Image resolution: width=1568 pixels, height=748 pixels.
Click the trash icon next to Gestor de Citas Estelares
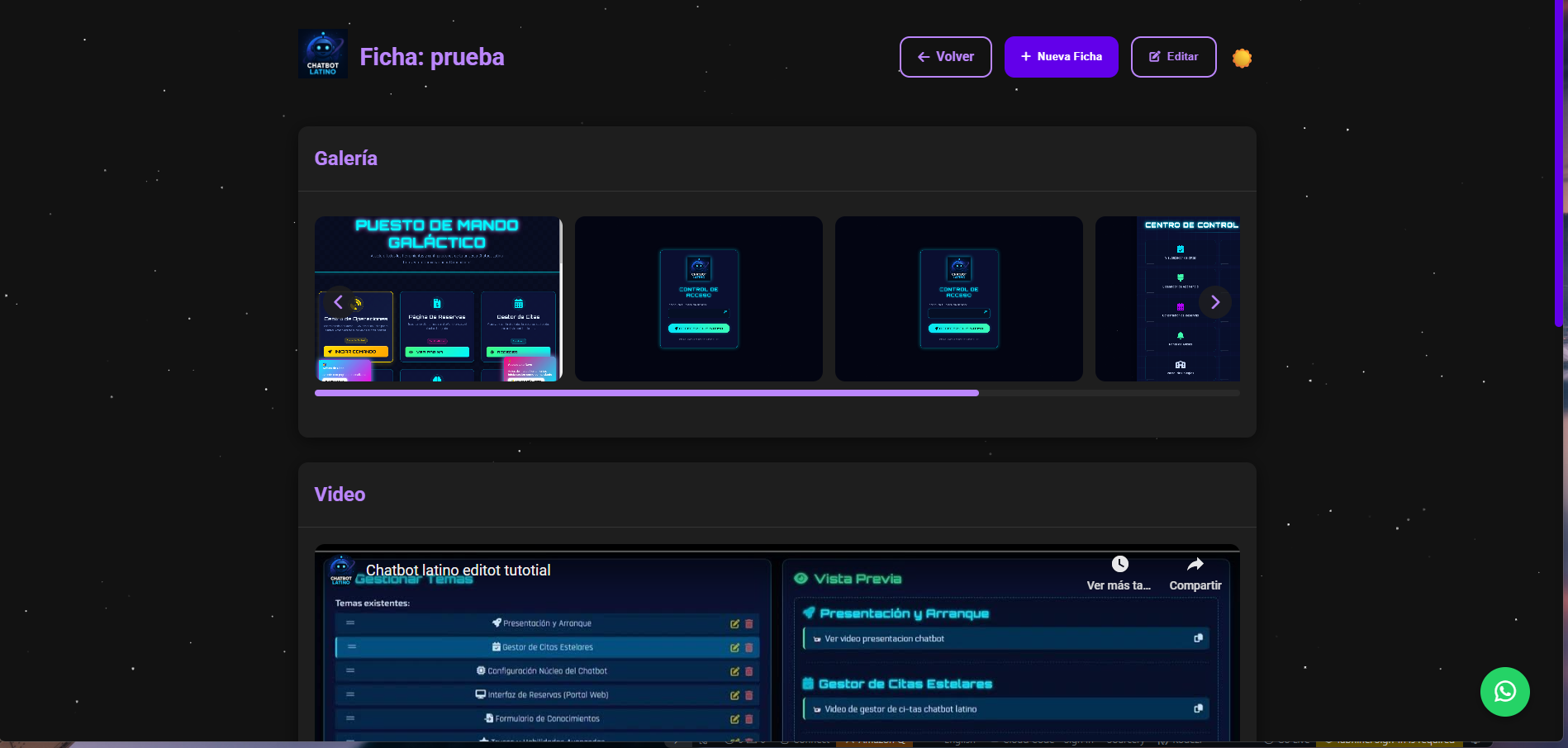click(749, 647)
